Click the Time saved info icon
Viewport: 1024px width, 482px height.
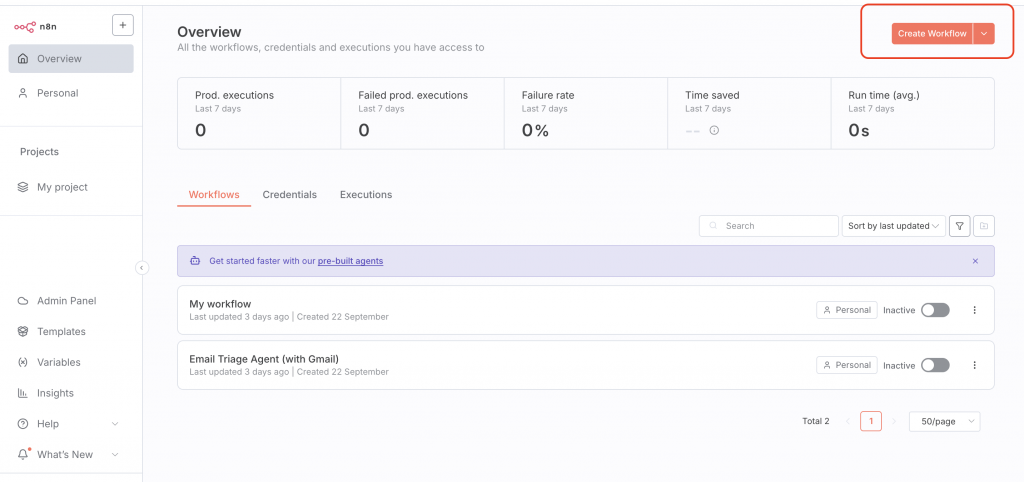pos(714,130)
